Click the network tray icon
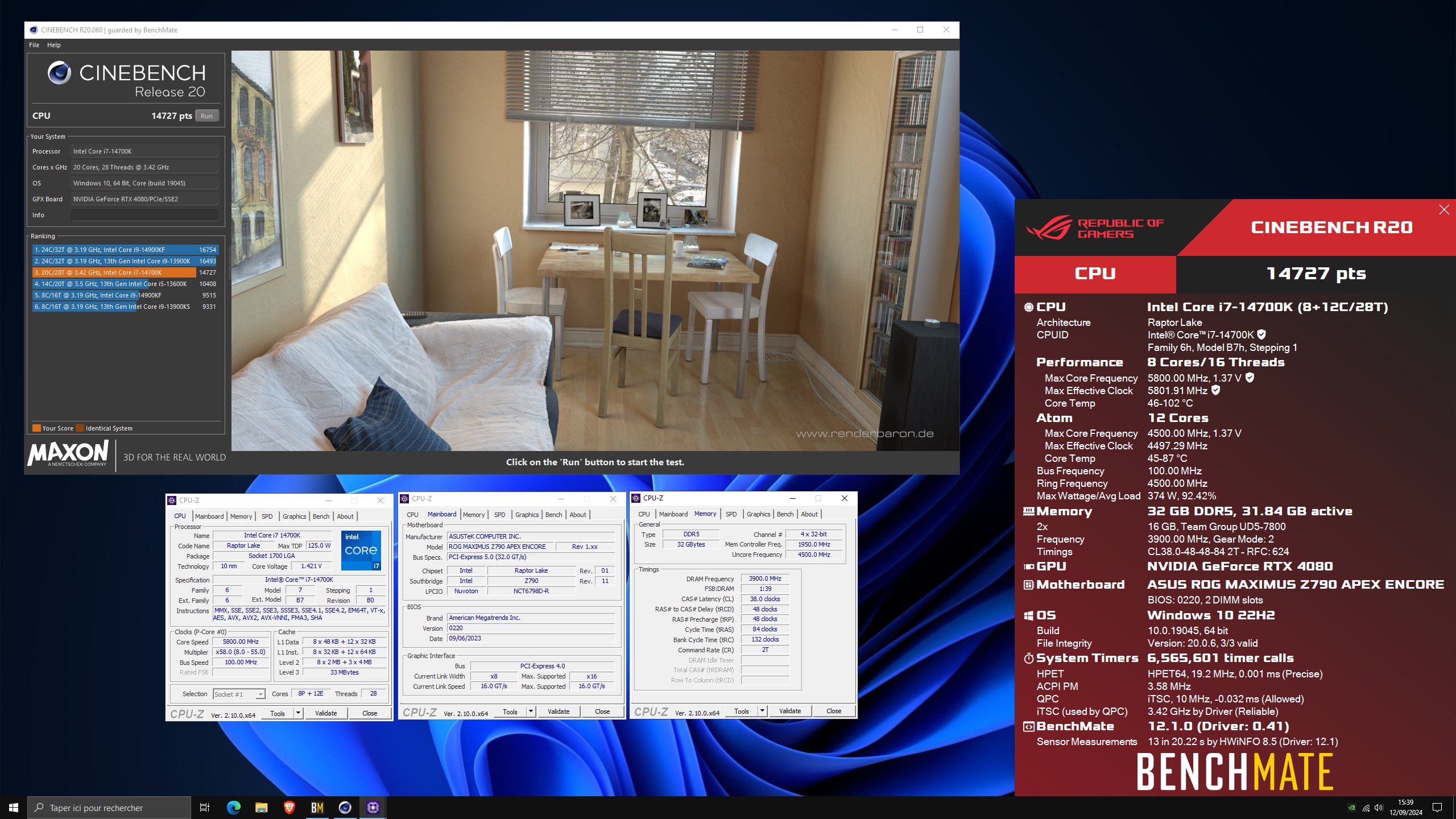Viewport: 1456px width, 819px height. click(x=1366, y=808)
